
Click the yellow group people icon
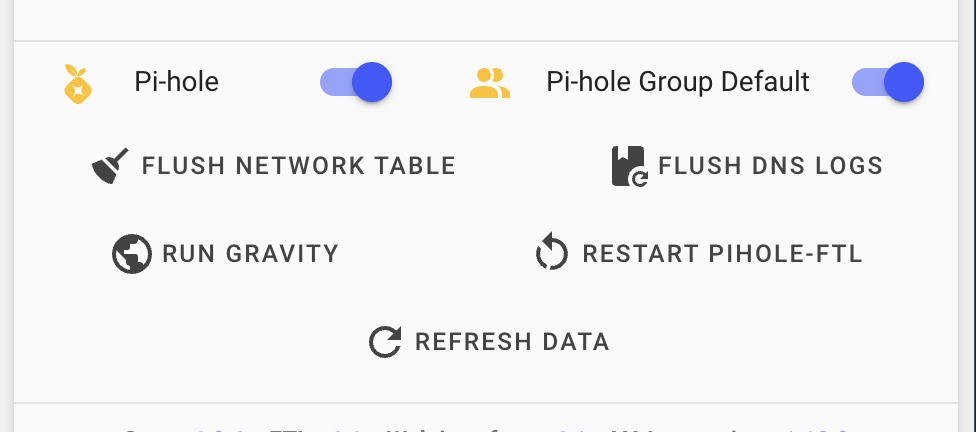tap(490, 83)
